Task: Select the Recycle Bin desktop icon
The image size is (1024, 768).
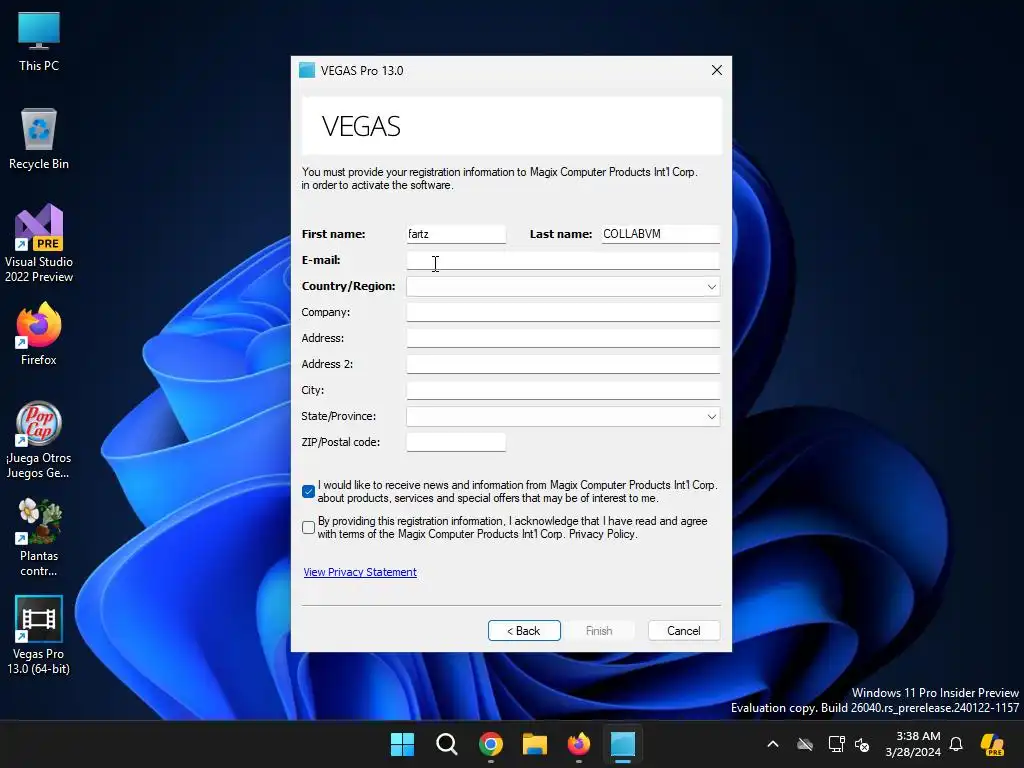Action: click(x=39, y=139)
